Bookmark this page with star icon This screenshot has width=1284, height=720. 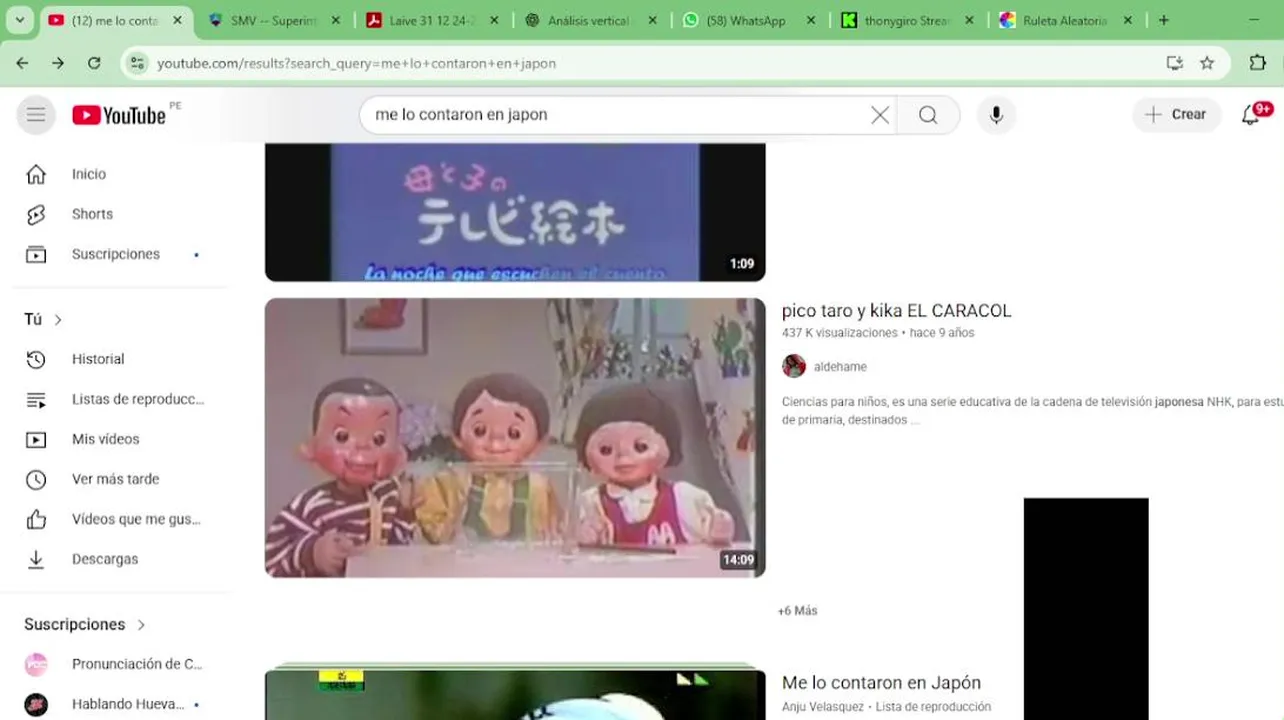1207,63
